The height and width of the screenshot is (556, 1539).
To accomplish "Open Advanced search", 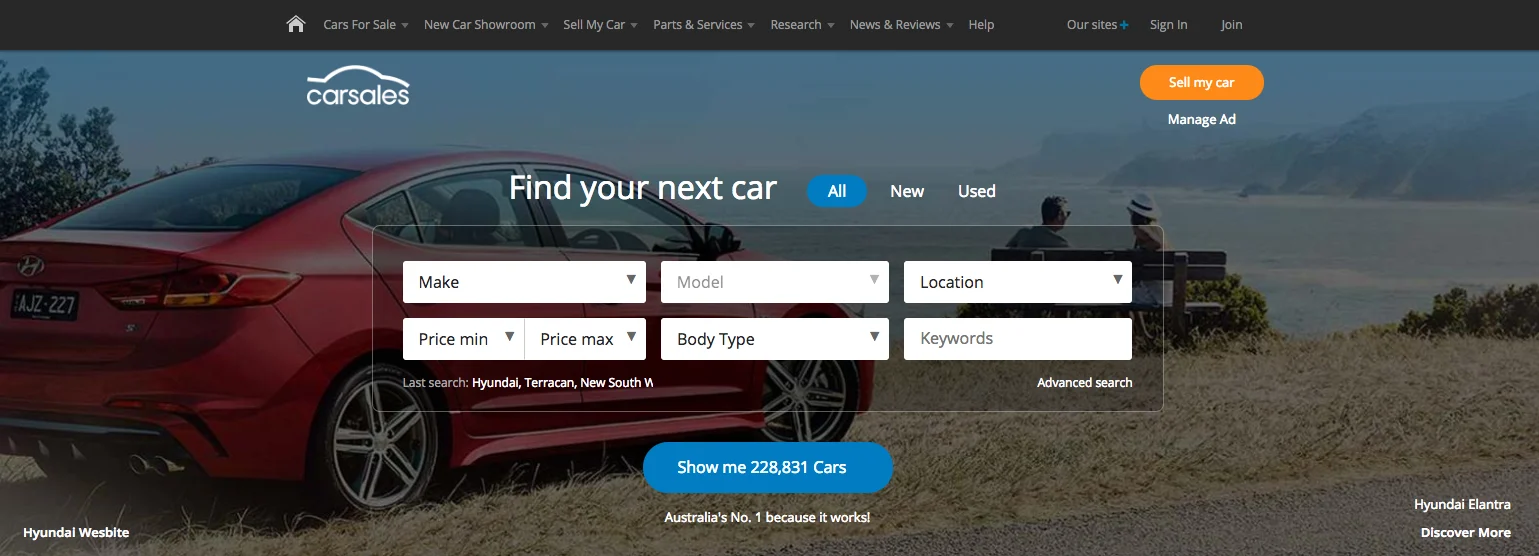I will point(1085,383).
